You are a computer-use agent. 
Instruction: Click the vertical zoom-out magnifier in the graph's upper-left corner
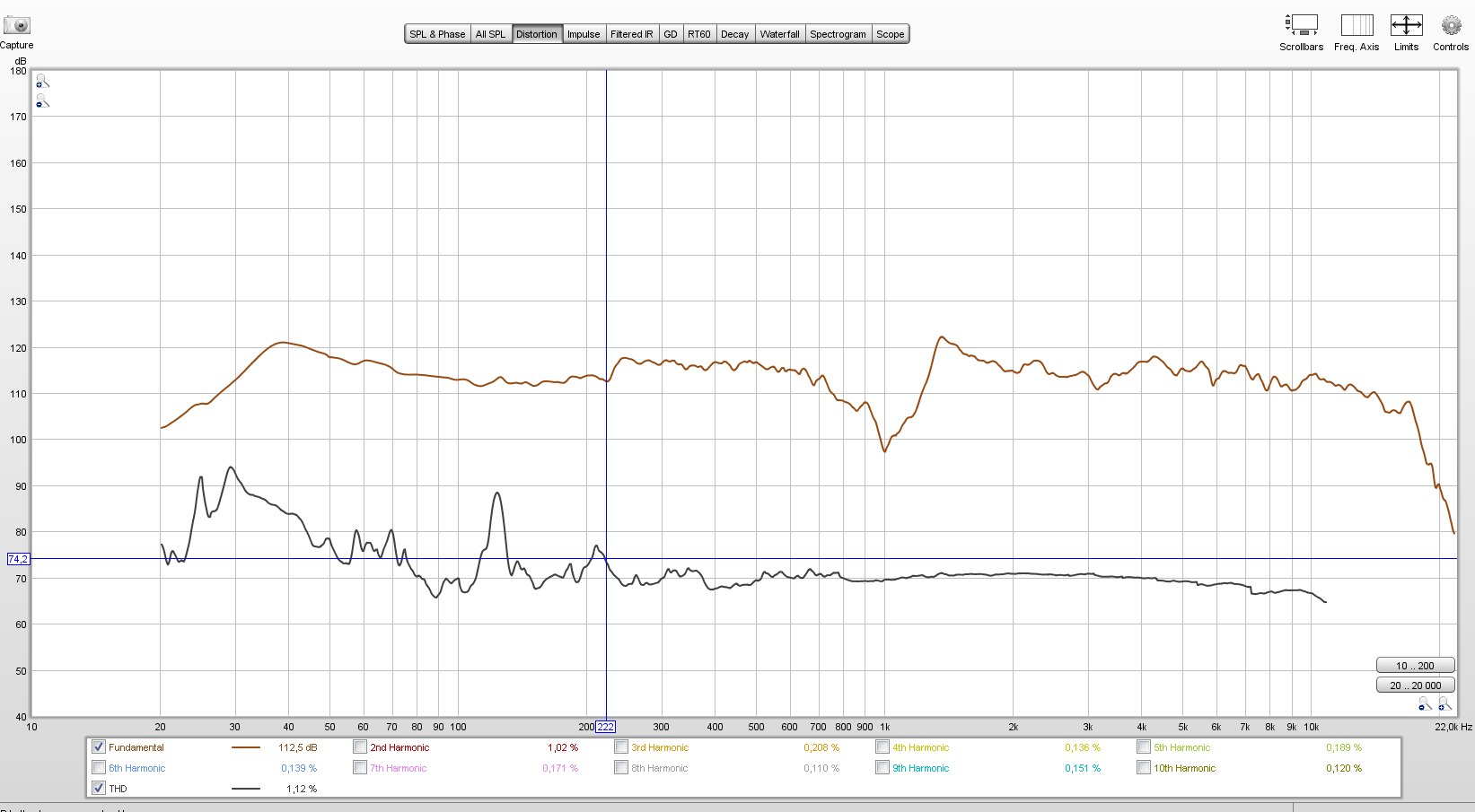coord(42,101)
